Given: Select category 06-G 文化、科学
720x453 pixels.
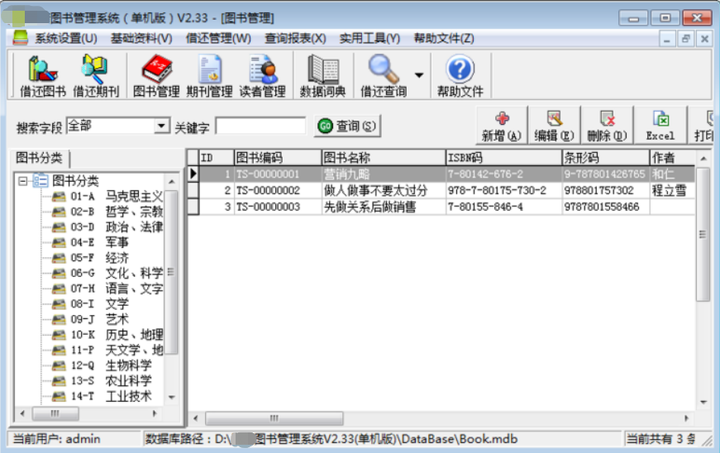Looking at the screenshot, I should point(117,273).
